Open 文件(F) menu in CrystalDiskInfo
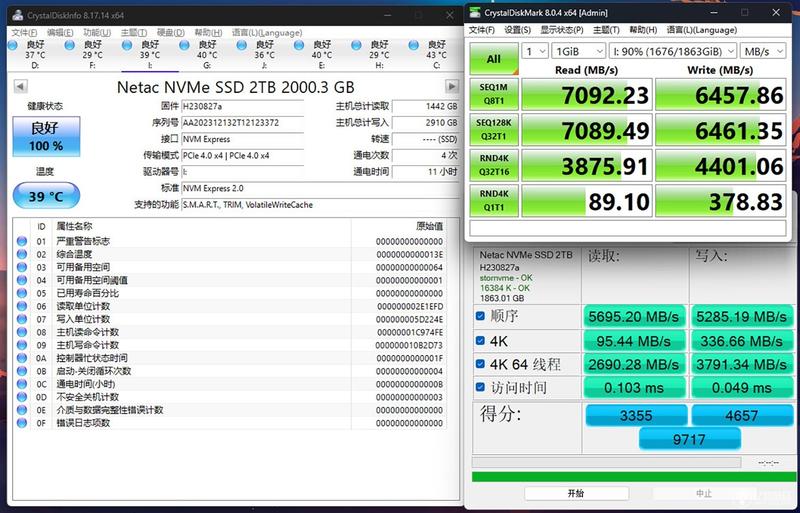The width and height of the screenshot is (800, 513). 24,33
